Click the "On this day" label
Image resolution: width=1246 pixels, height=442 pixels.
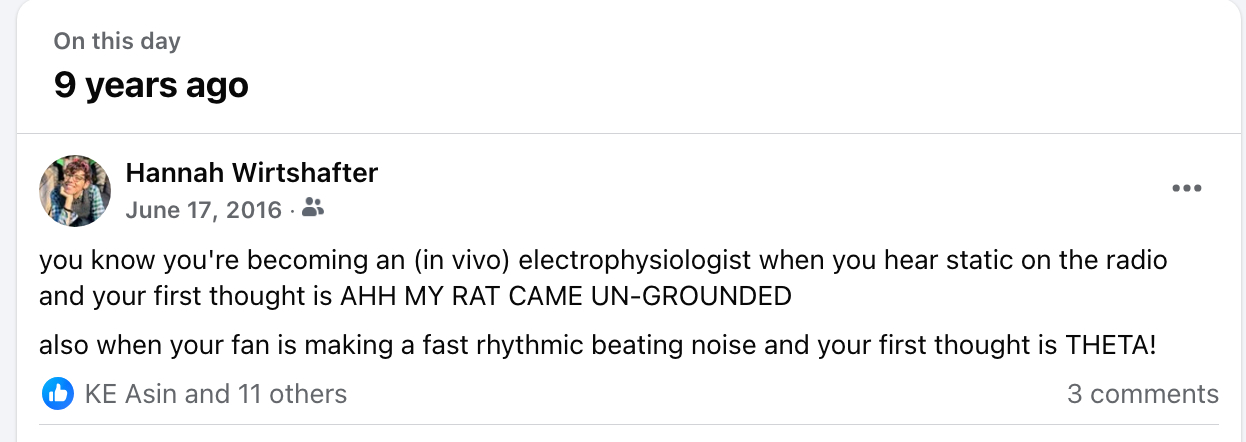point(117,42)
